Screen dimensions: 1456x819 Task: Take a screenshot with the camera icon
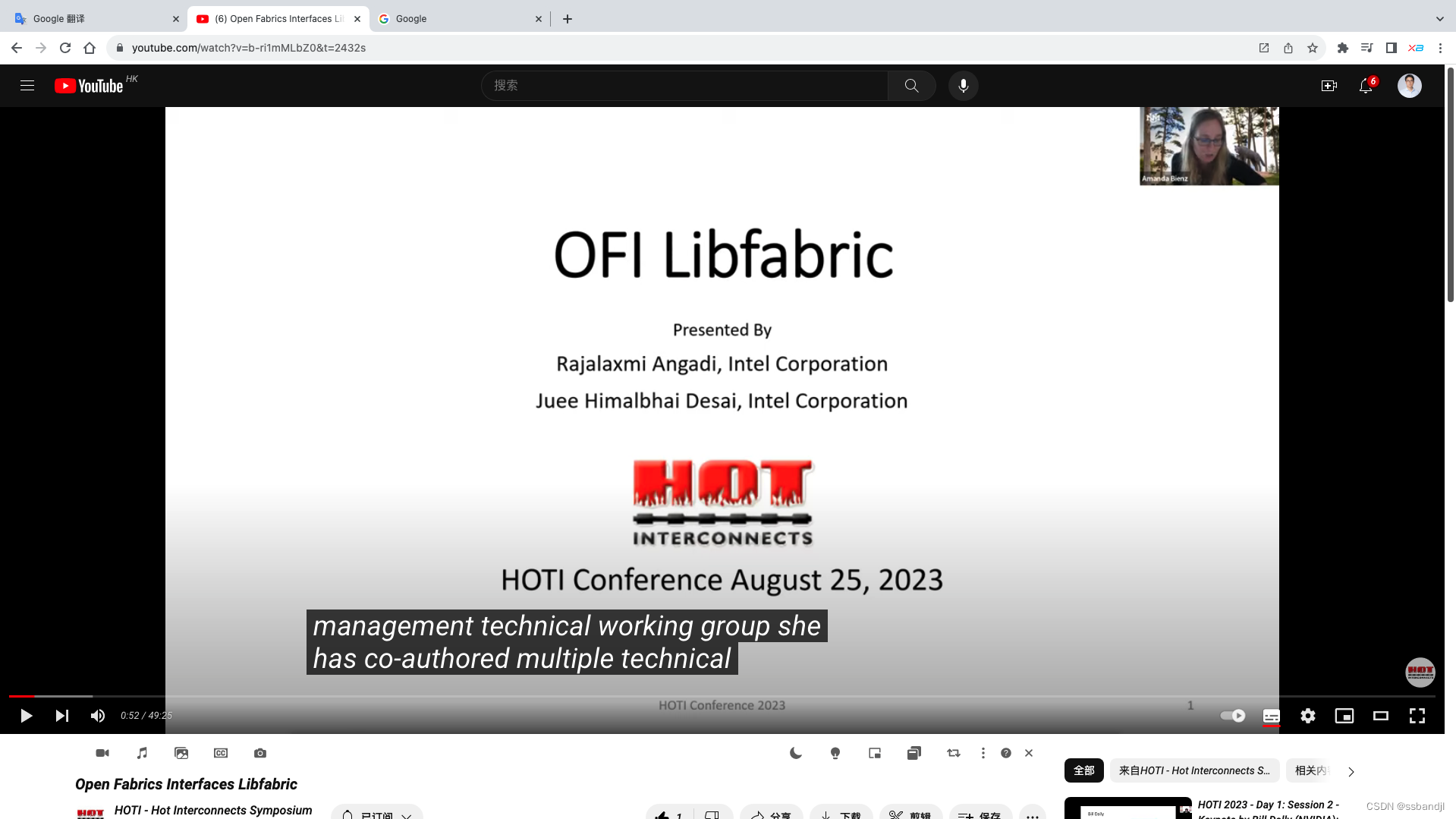point(260,753)
